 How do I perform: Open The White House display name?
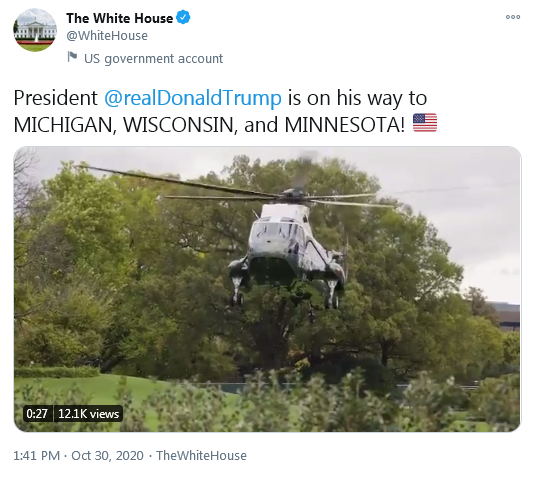[119, 18]
